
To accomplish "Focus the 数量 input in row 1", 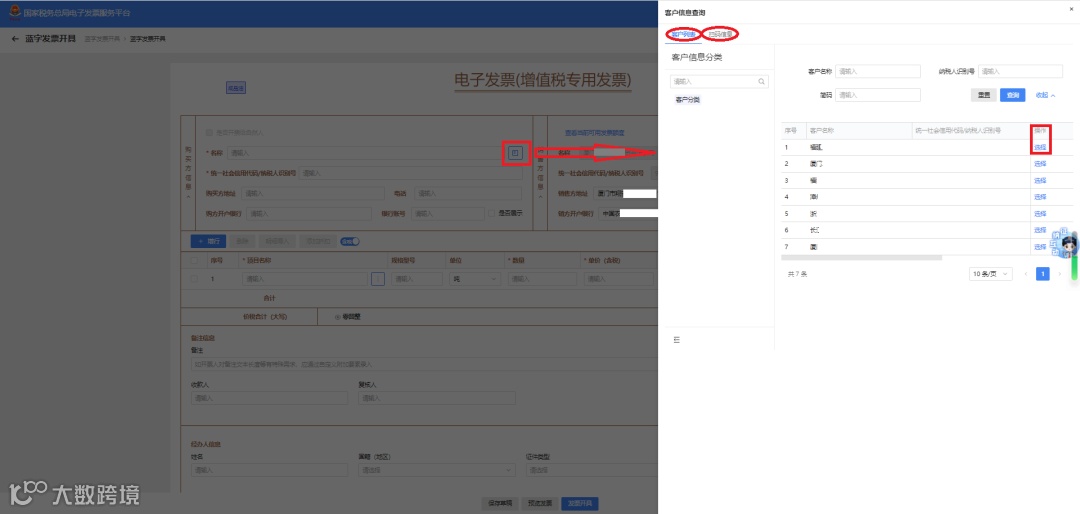I will (x=542, y=279).
